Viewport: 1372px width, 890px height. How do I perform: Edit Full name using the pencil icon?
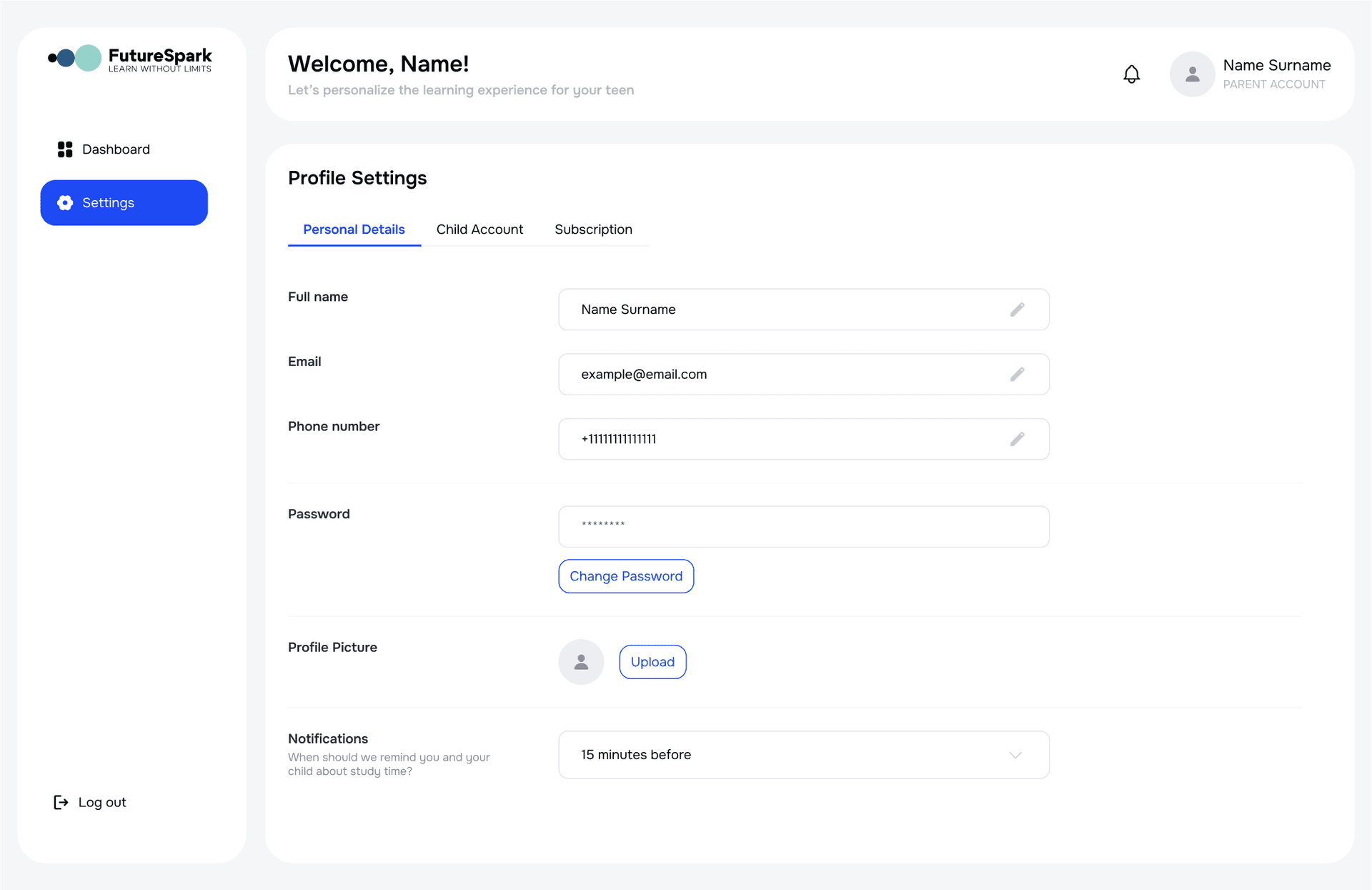(x=1018, y=310)
